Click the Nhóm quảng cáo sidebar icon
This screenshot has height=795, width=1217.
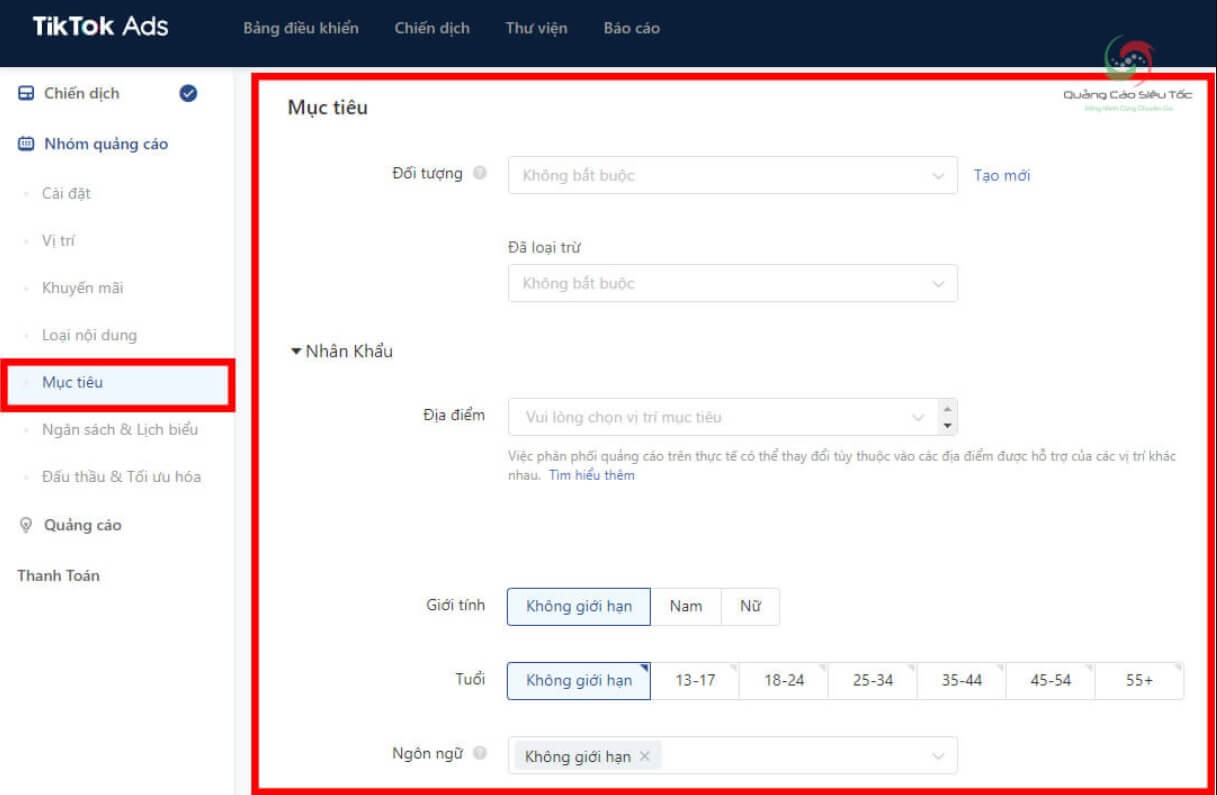tap(26, 144)
